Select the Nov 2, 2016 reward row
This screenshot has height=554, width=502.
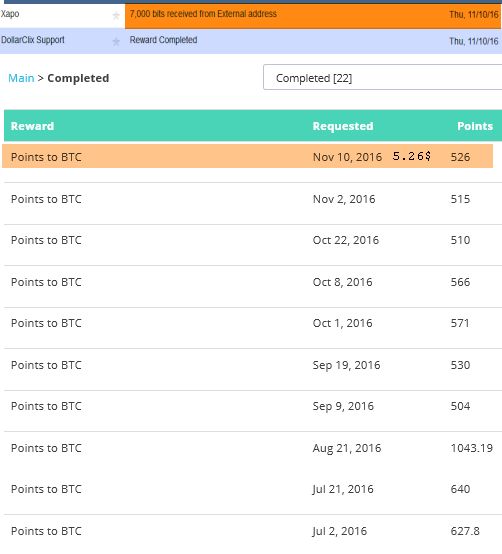click(x=253, y=199)
